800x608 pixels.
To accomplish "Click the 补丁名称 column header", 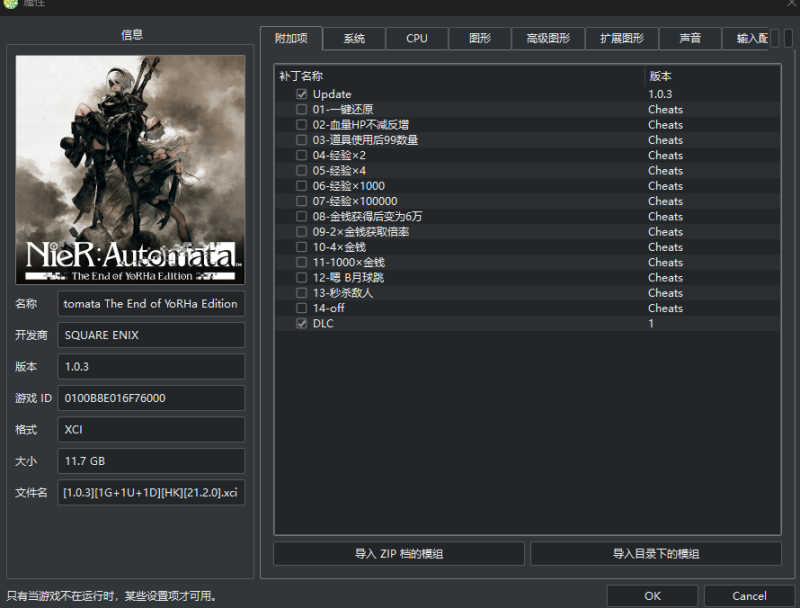I will point(459,76).
